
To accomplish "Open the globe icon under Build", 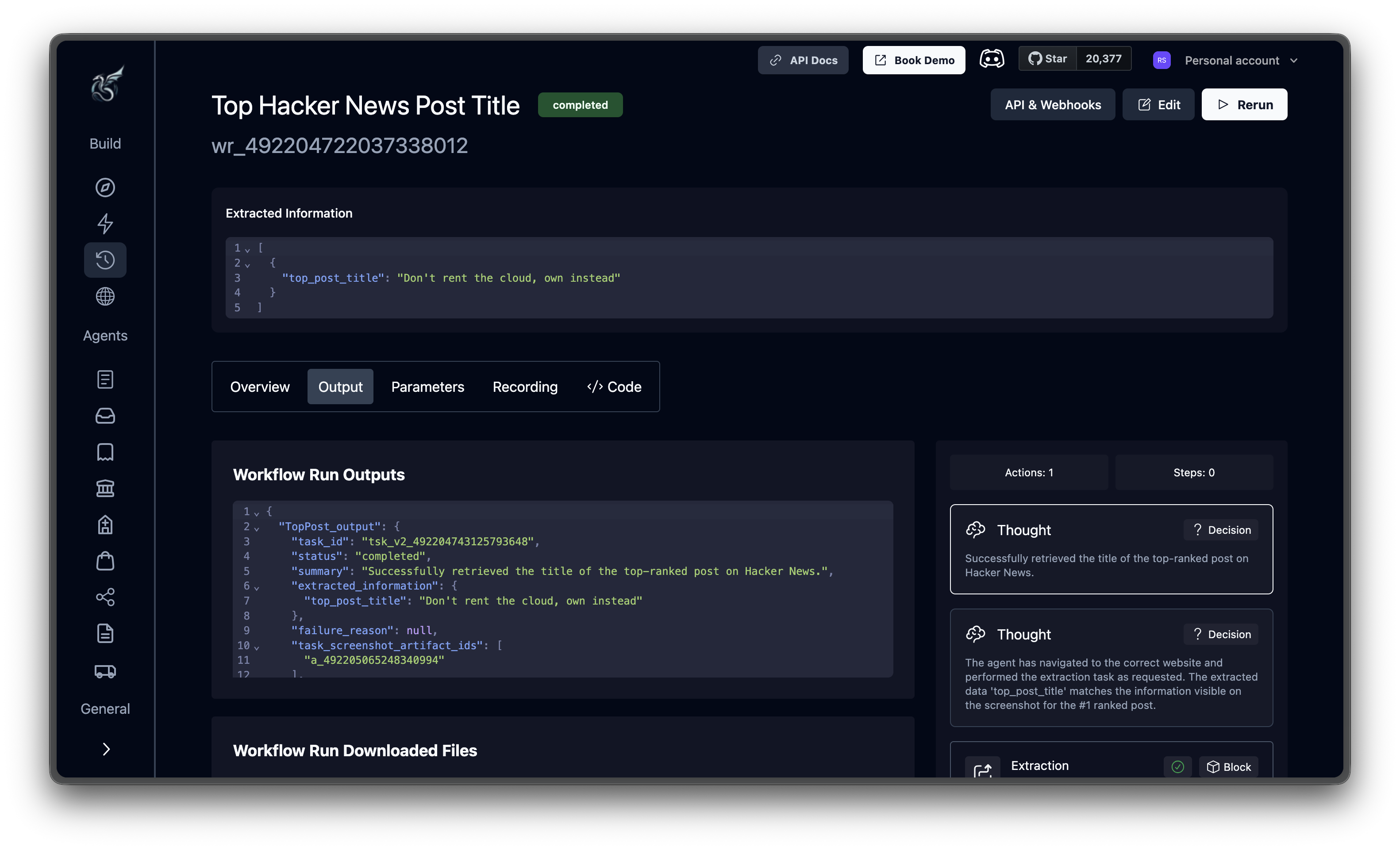I will pos(105,296).
